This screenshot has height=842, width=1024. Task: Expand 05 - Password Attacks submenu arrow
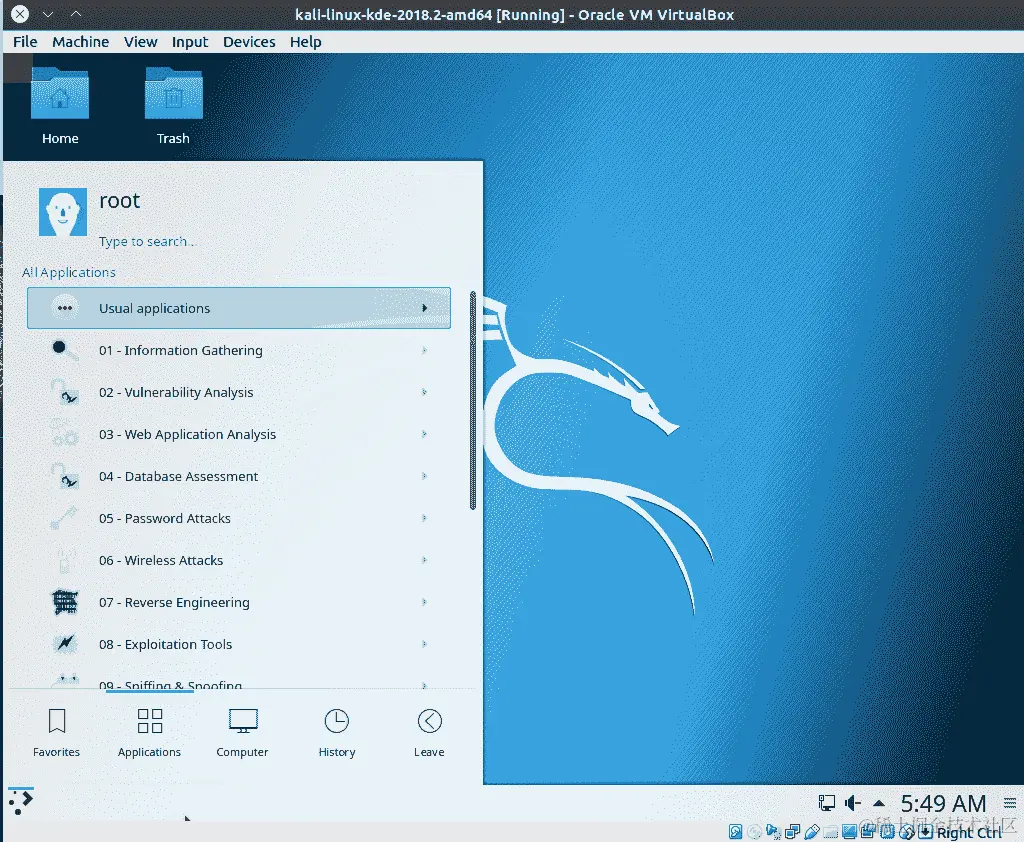[x=424, y=518]
